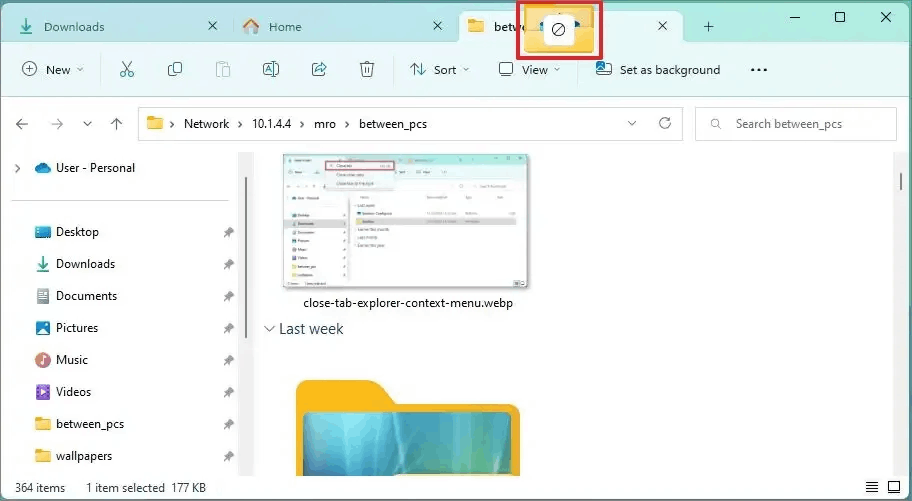Open between_pcs in sidebar
The image size is (912, 501).
tap(90, 424)
